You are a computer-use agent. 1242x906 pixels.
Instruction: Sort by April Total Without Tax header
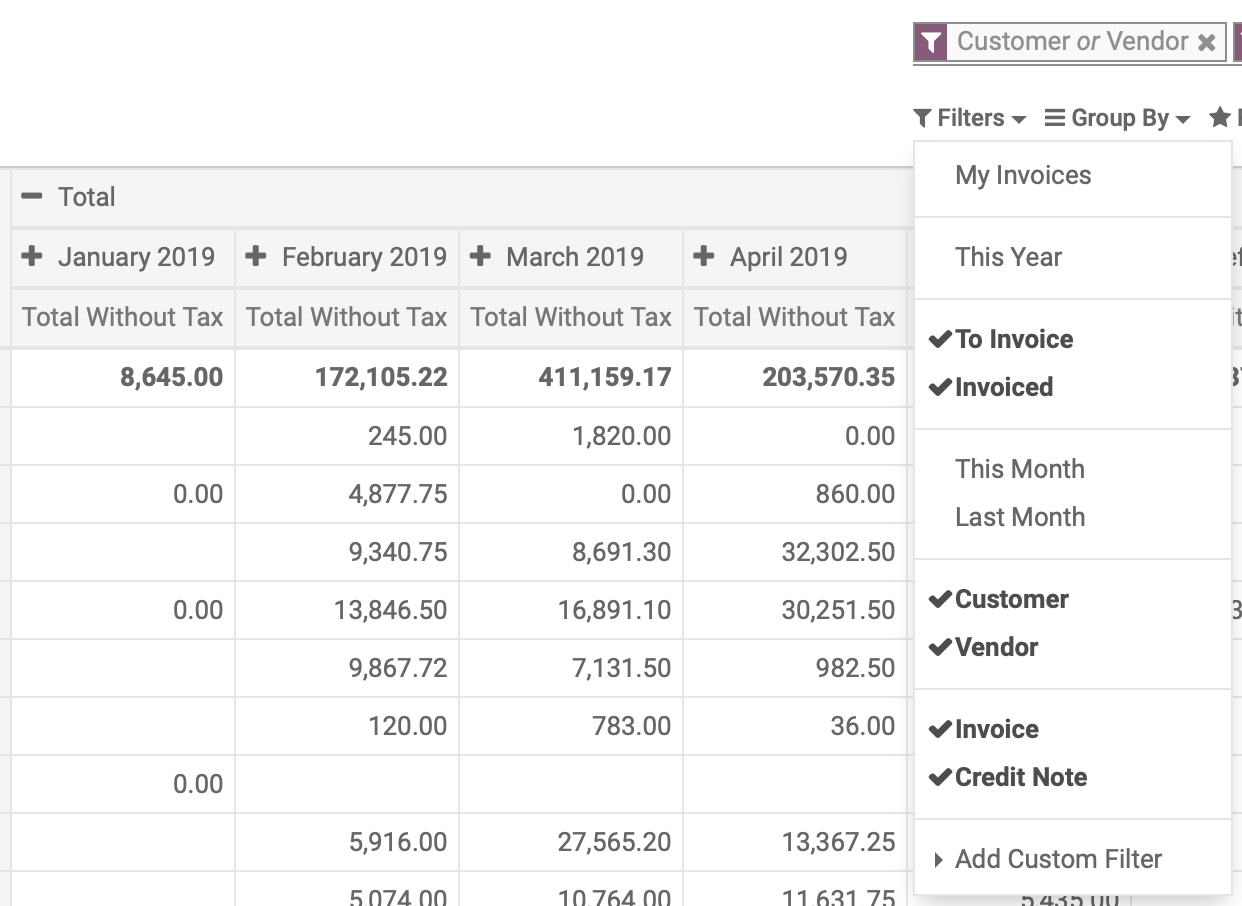[x=795, y=318]
